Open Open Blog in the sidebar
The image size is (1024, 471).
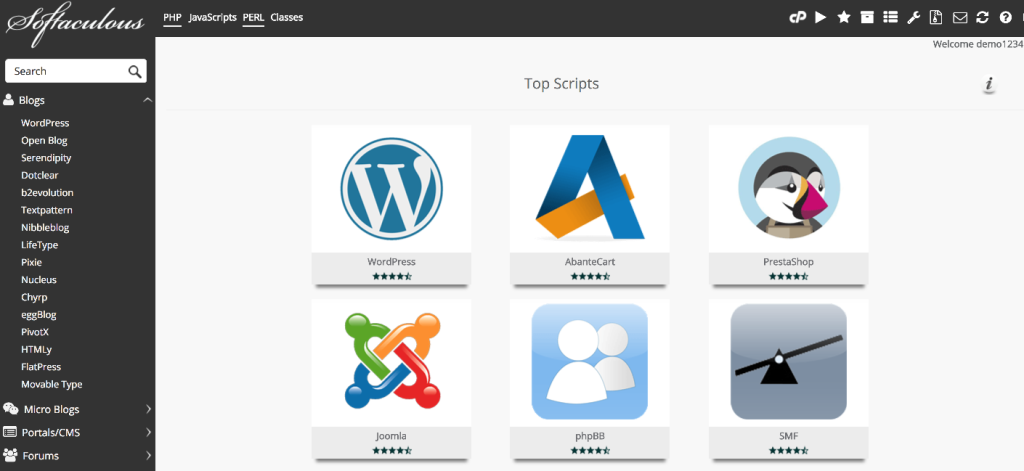[x=44, y=140]
